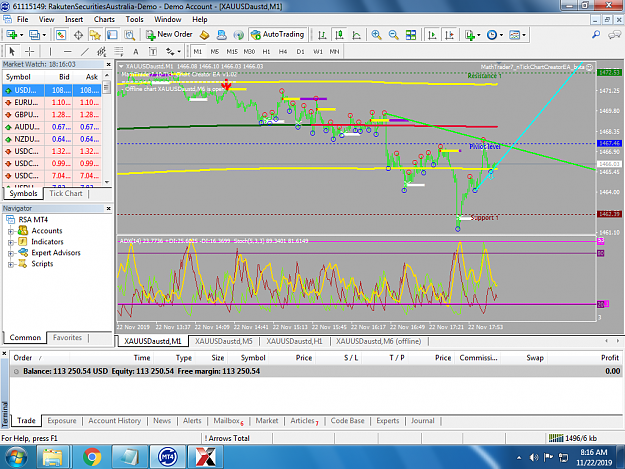Switch to candlestick chart display icon

(339, 35)
